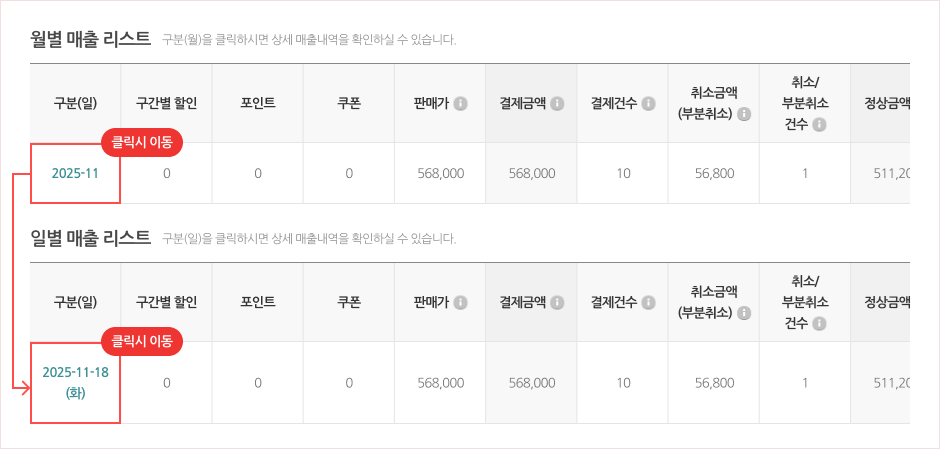Screen dimensions: 940x449
Task: Open the 결제금액 info icon in daily table
Action: point(557,302)
